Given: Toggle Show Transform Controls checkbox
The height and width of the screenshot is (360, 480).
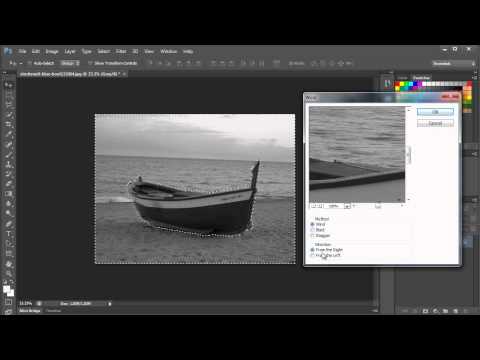Looking at the screenshot, I should (90, 63).
